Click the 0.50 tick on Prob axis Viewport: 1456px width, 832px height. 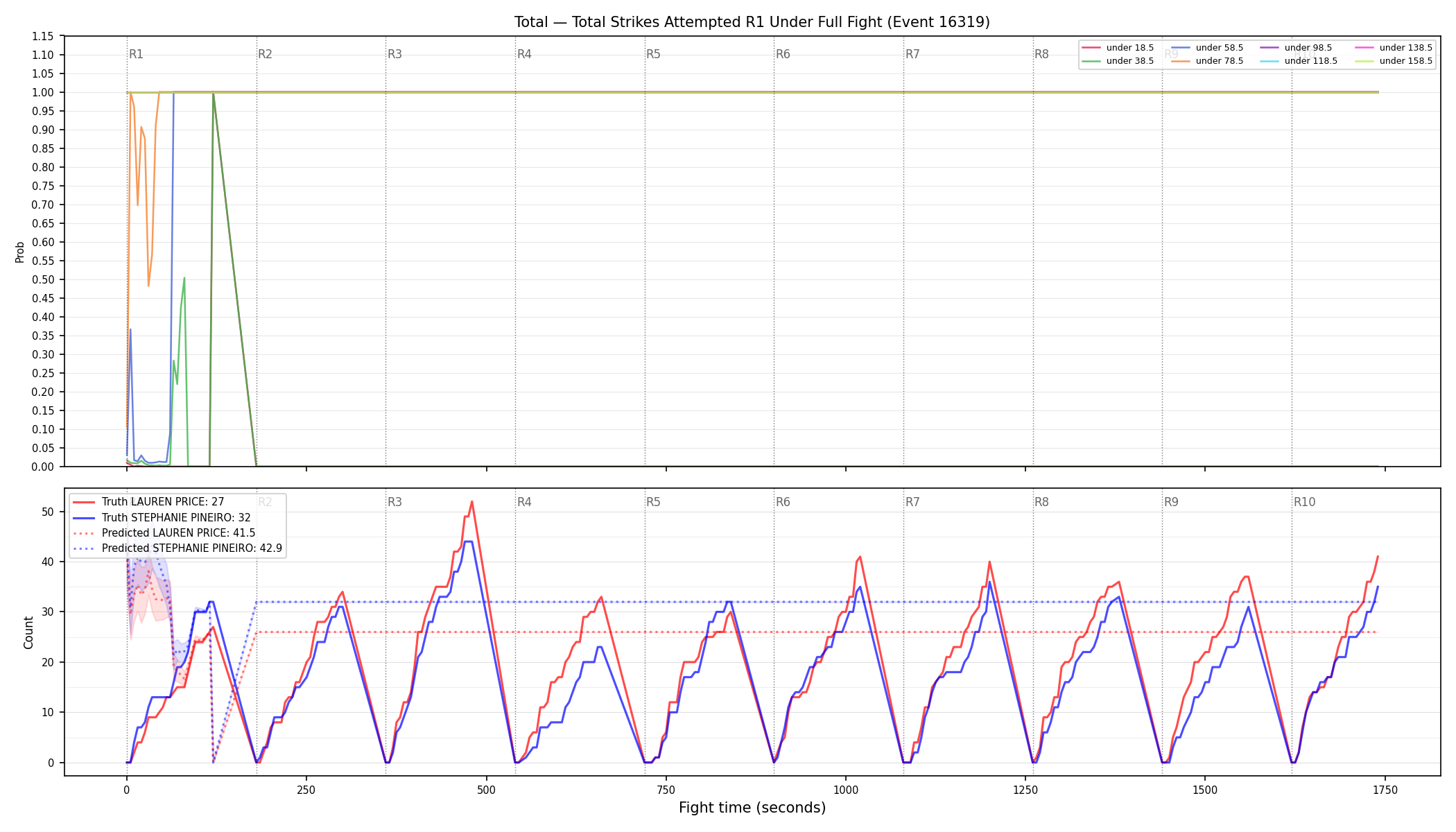pos(42,279)
